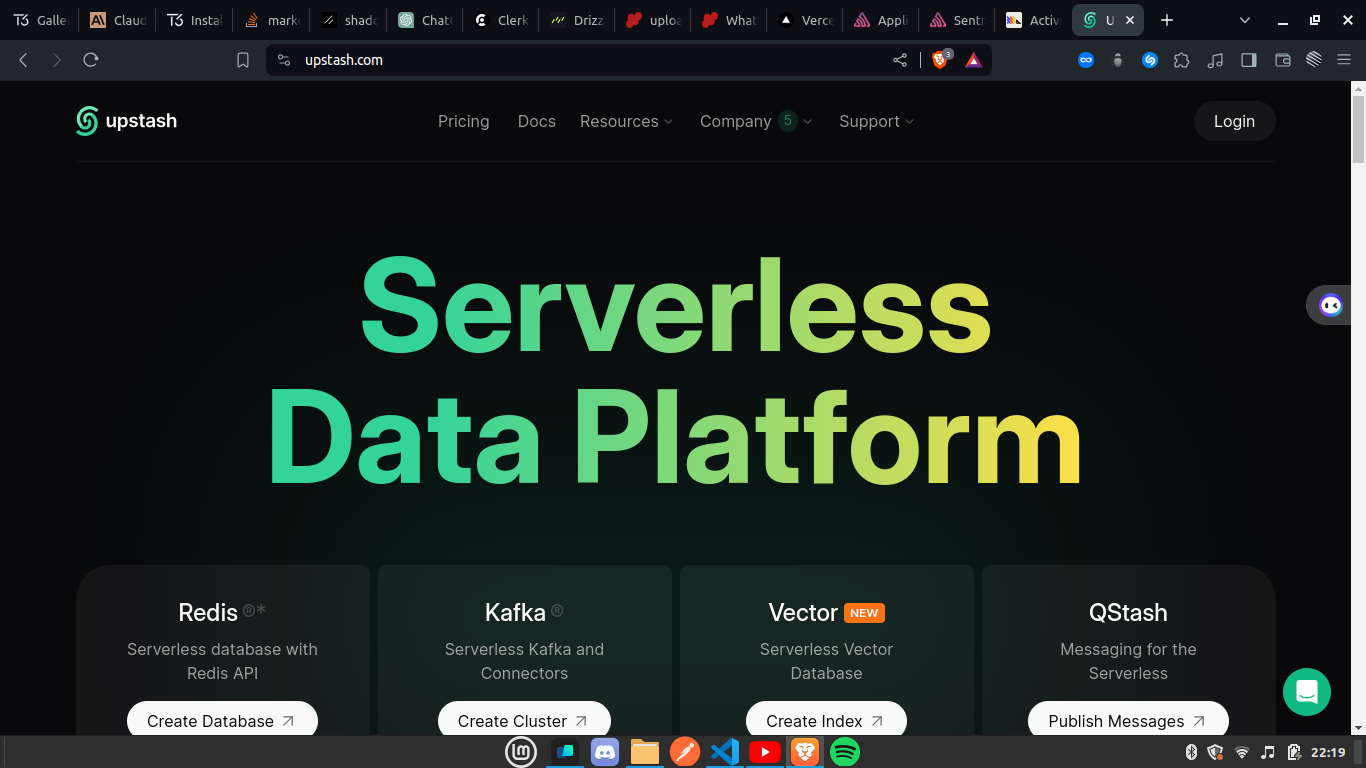
Task: Switch to the Sentry tab
Action: [x=958, y=20]
